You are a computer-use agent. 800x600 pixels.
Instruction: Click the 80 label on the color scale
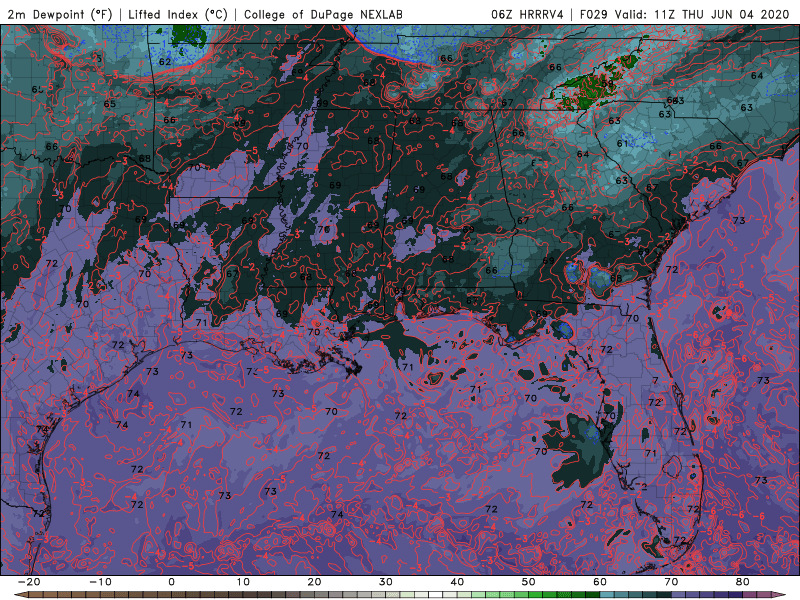pos(743,582)
